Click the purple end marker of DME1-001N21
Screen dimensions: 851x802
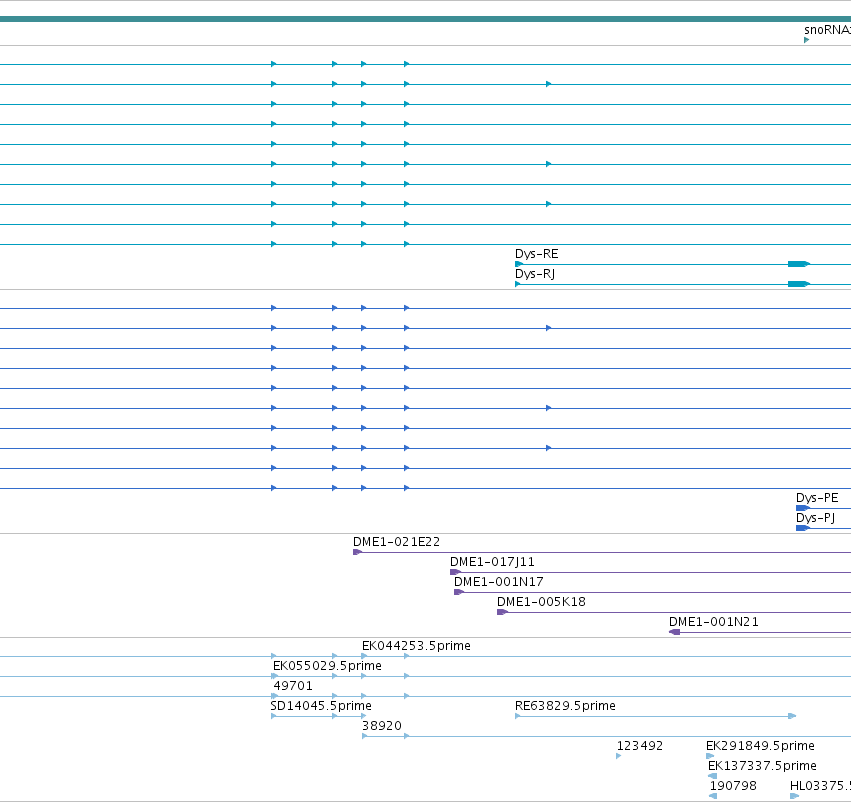tap(675, 632)
